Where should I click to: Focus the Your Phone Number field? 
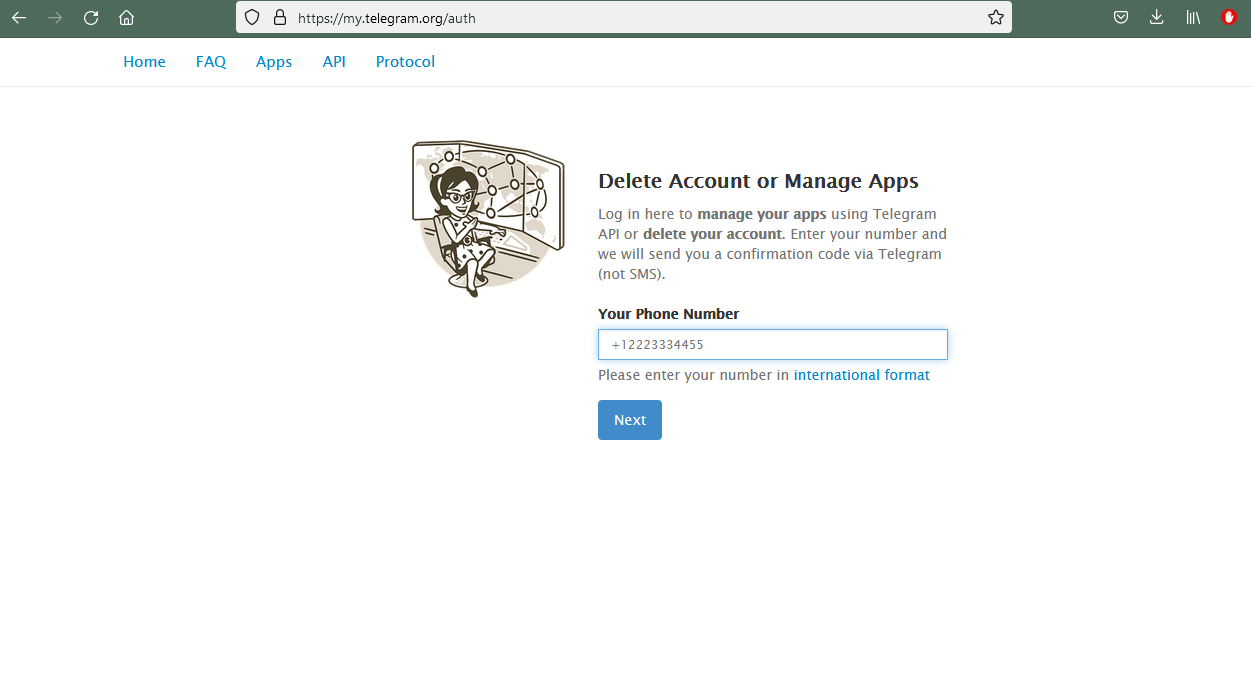773,345
